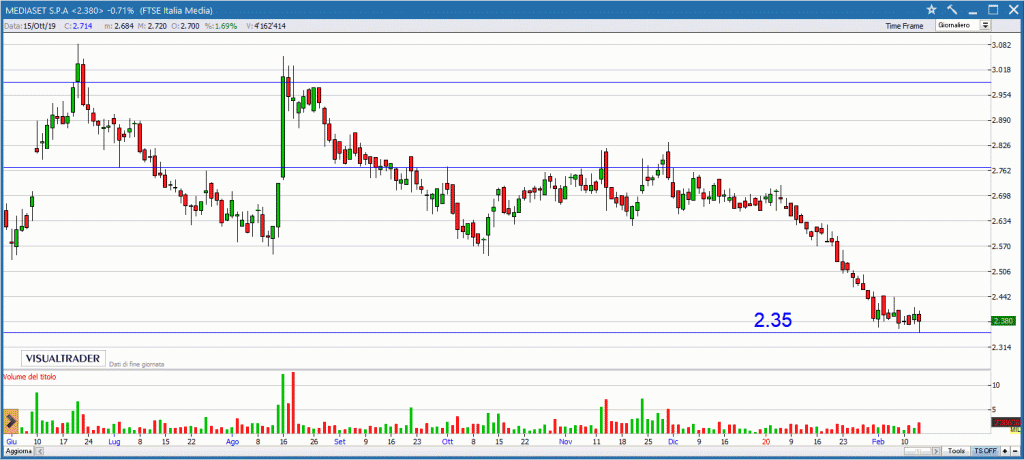
Task: Click the right scroll arrow beside Tools
Action: coord(936,451)
